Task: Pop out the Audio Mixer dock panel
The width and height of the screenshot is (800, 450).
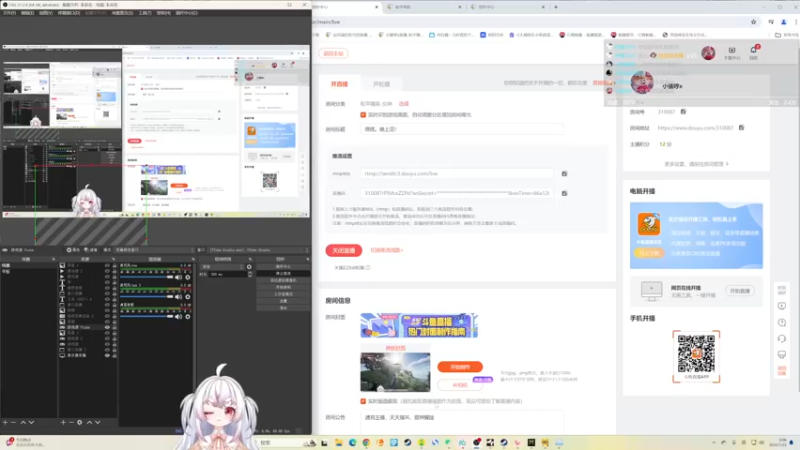Action: tap(193, 259)
